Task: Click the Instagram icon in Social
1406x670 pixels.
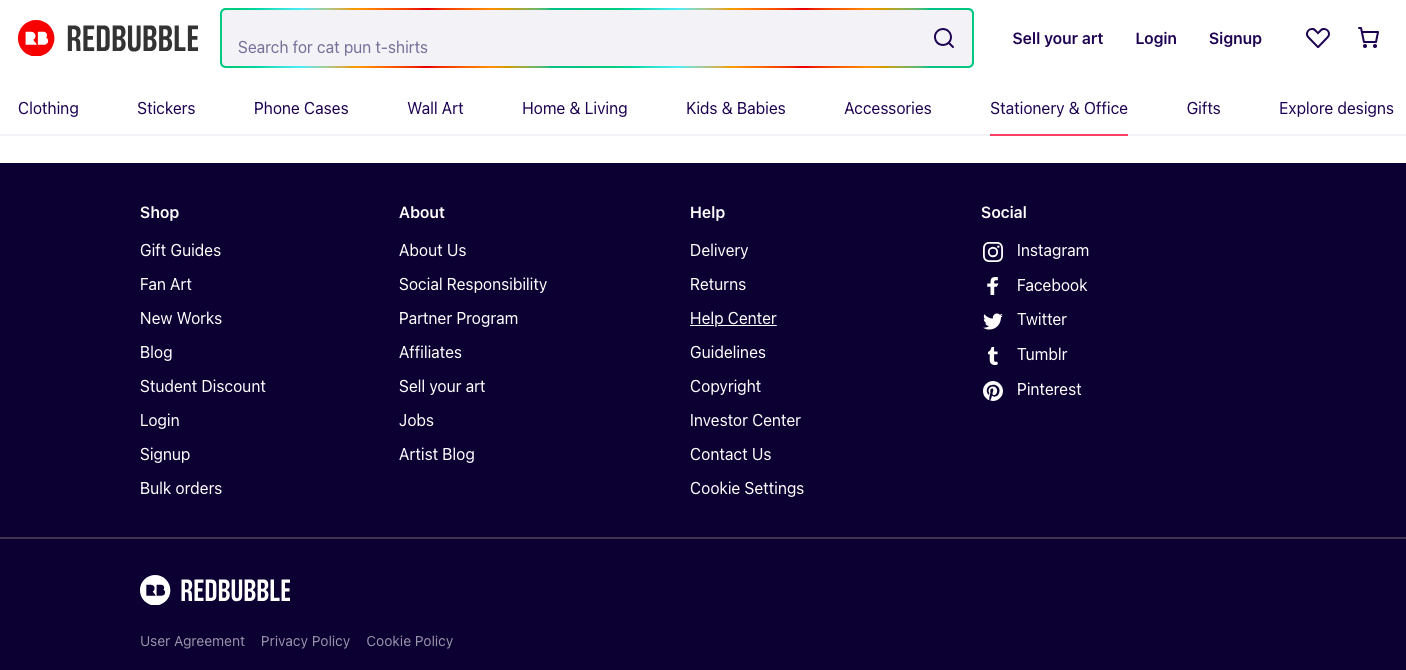Action: (993, 252)
